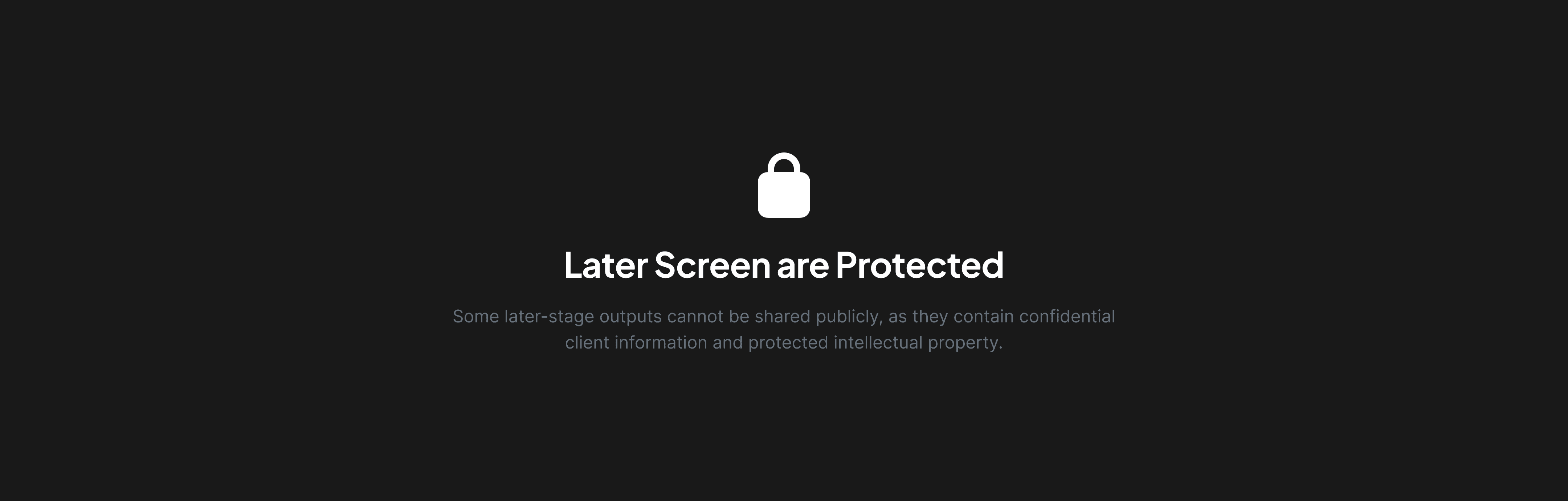This screenshot has width=1568, height=501.
Task: Select the word "Screen" in the heading
Action: pyautogui.click(x=712, y=265)
